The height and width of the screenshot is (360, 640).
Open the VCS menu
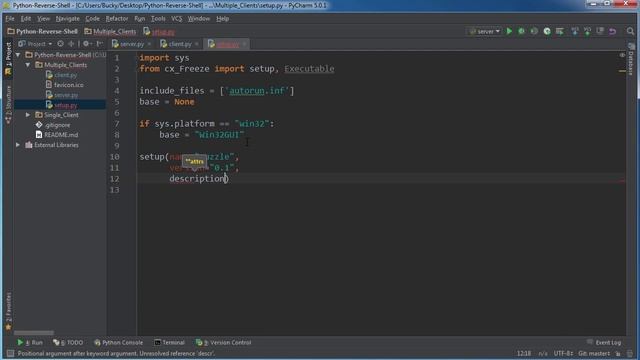(x=177, y=19)
